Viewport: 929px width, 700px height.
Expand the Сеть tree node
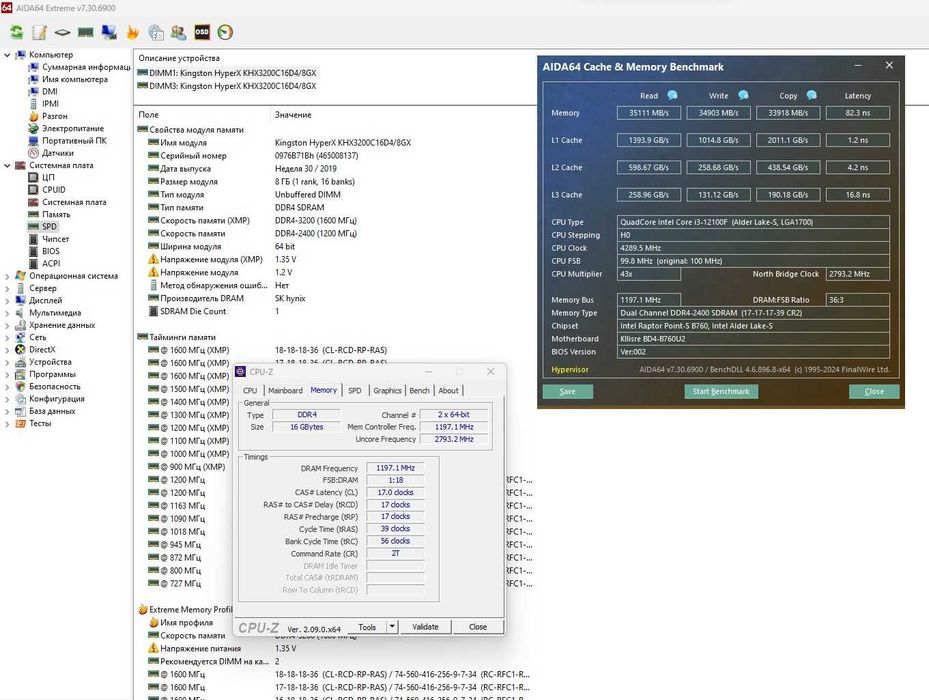click(7, 337)
